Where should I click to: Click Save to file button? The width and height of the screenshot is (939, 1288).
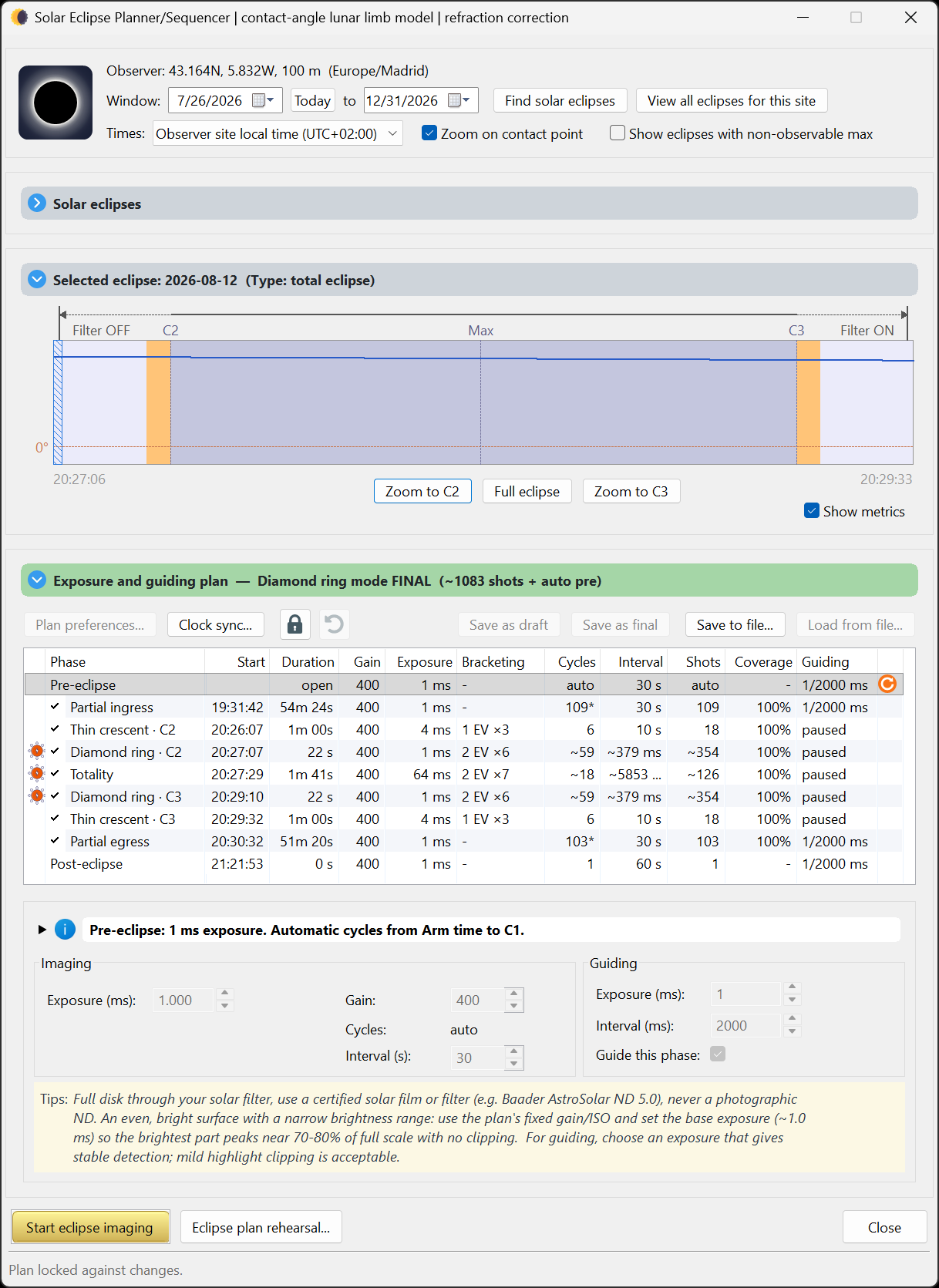(735, 624)
